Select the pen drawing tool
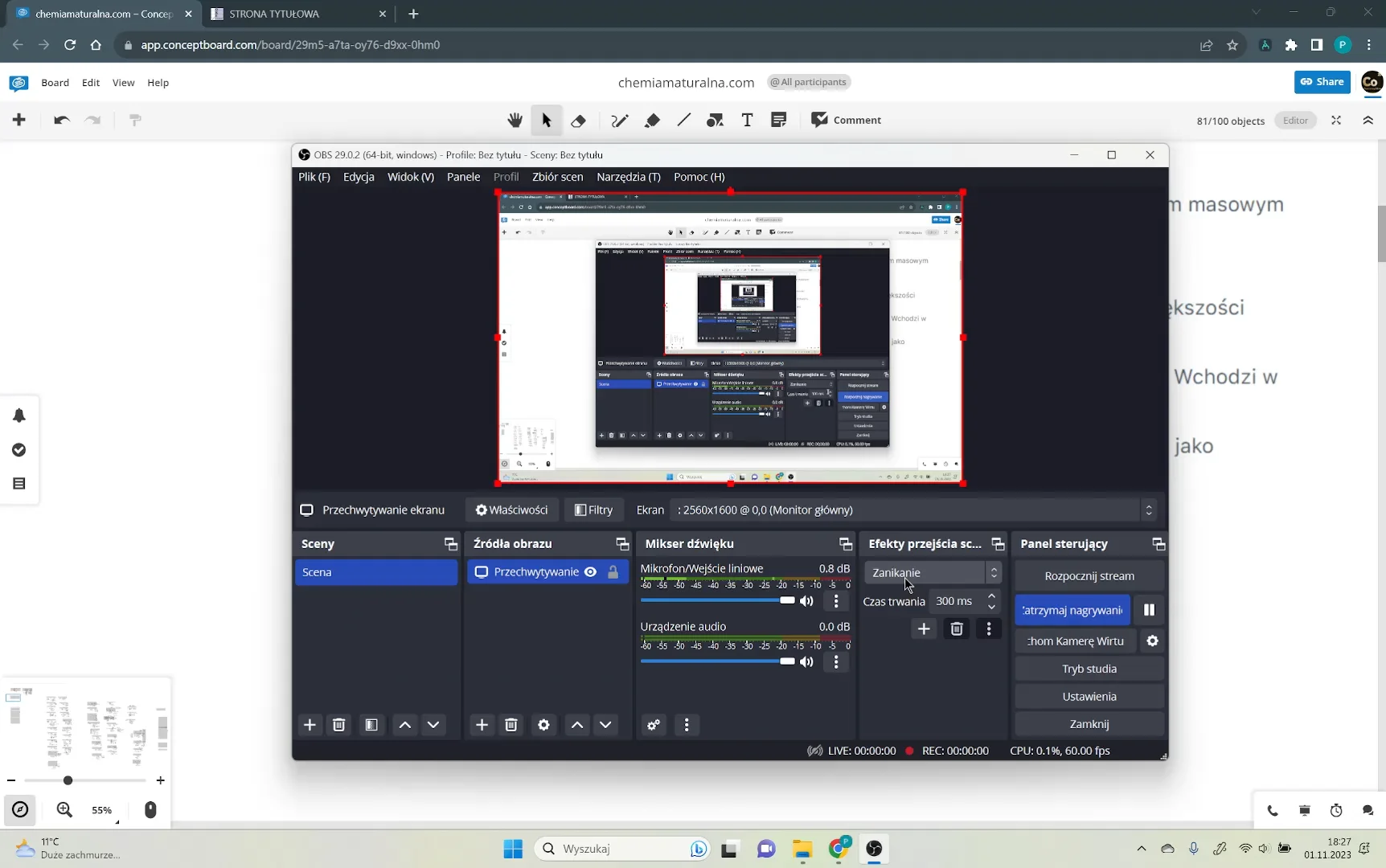Viewport: 1386px width, 868px height. 619,121
